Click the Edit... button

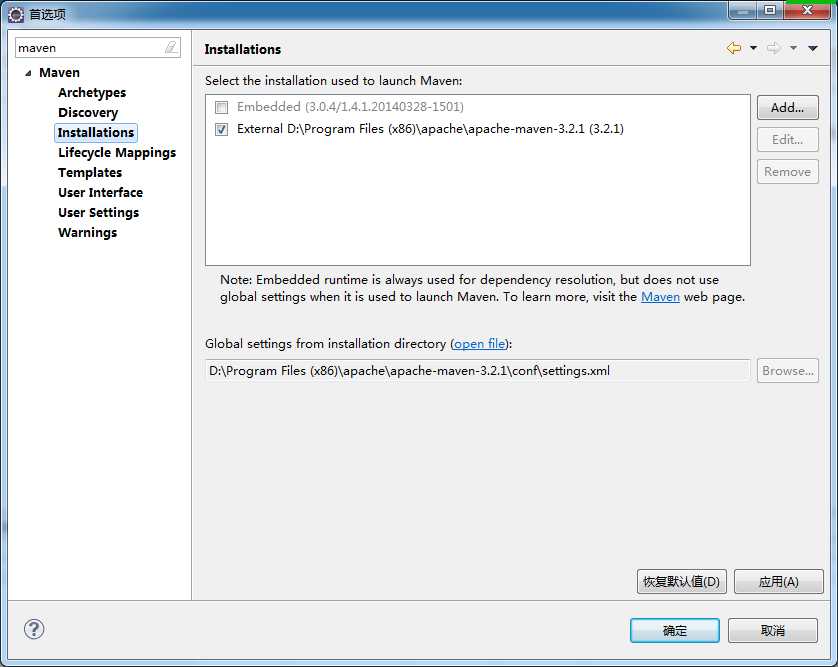coord(787,139)
